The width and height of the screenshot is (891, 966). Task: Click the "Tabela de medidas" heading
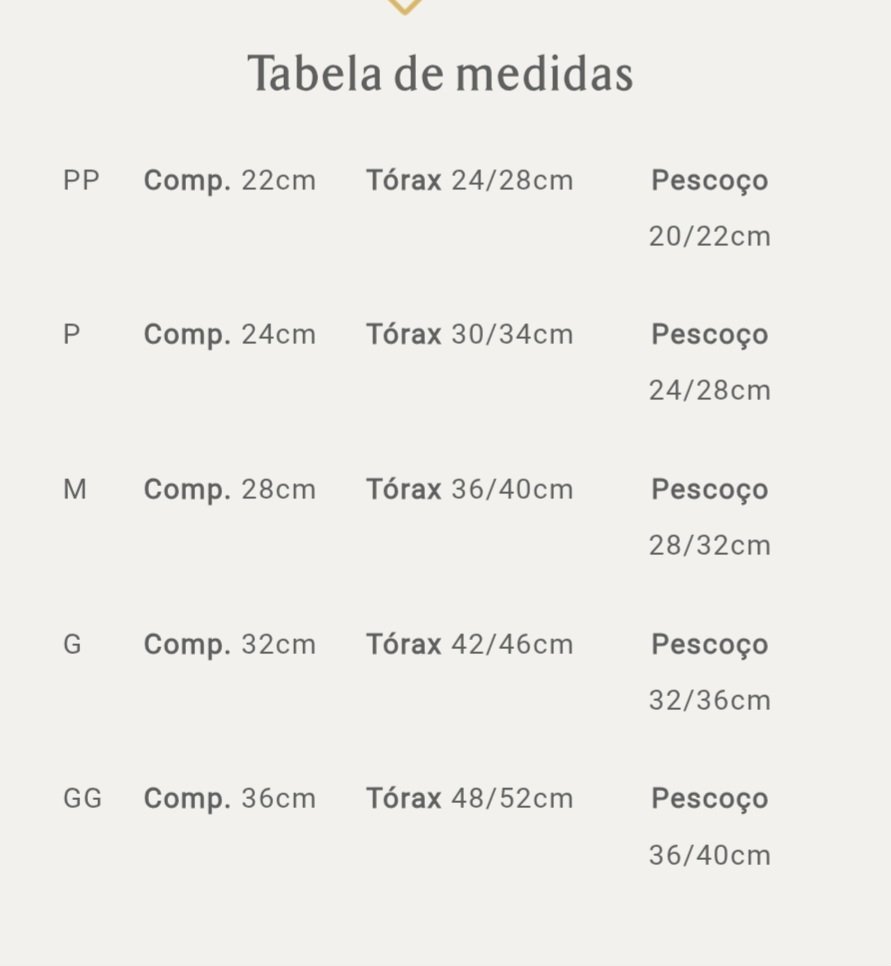click(x=440, y=74)
